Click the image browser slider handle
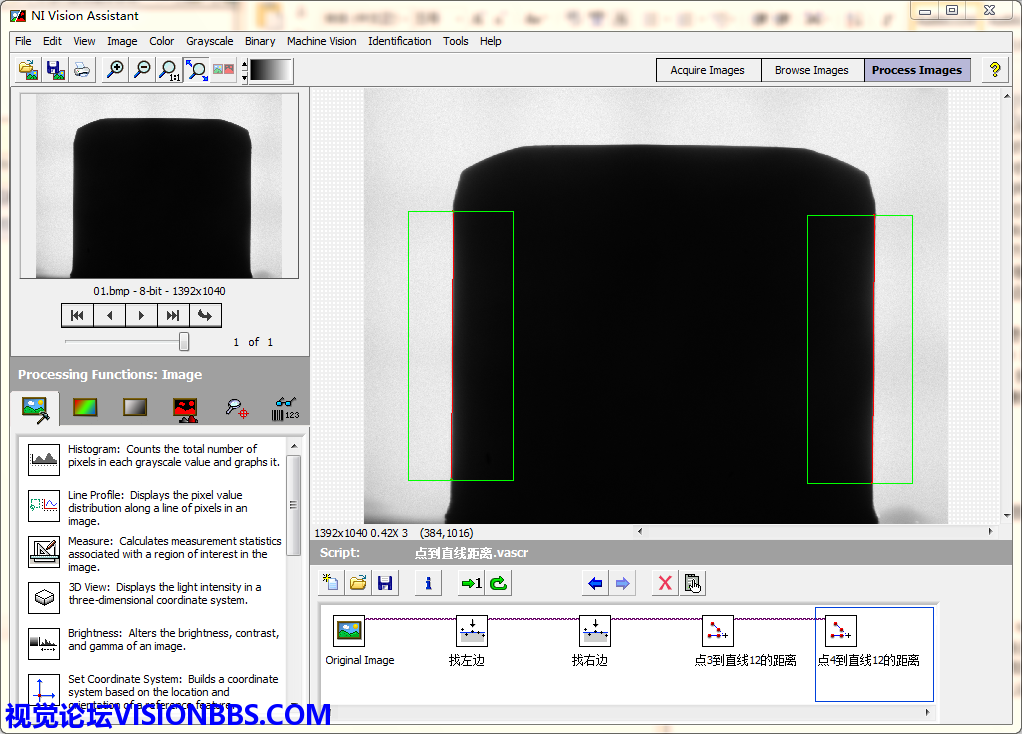This screenshot has height=734, width=1022. 184,341
